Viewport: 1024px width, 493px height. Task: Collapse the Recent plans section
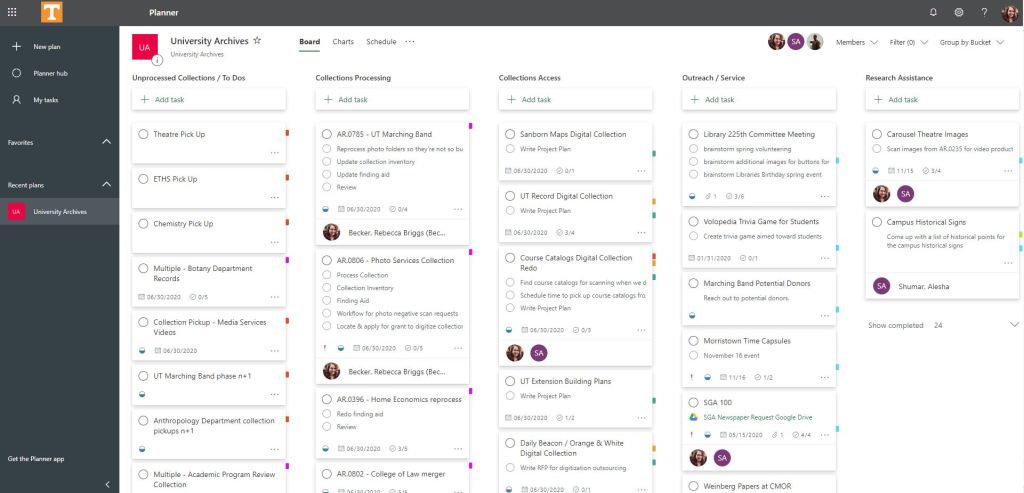click(106, 185)
